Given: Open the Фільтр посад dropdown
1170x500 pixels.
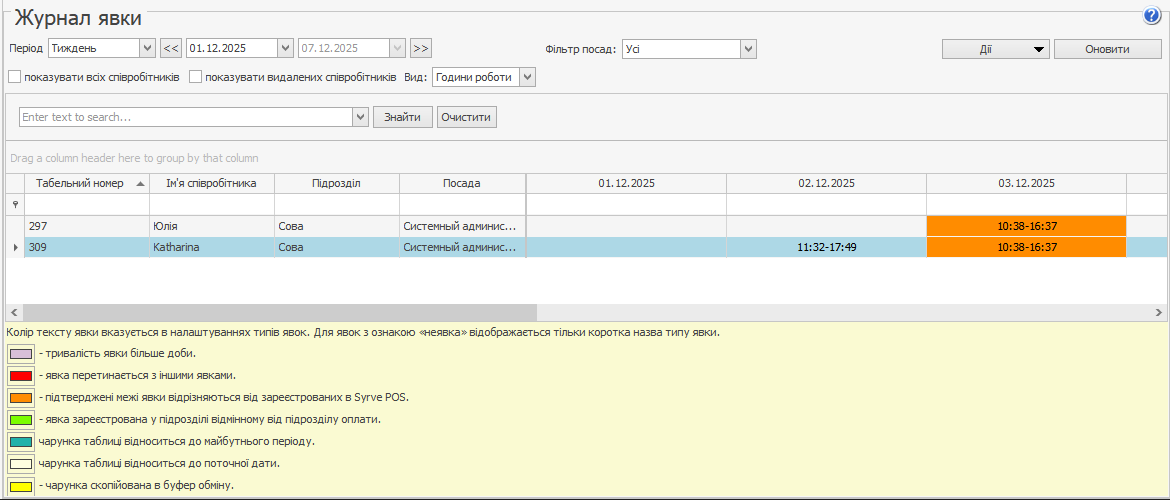Looking at the screenshot, I should pos(748,49).
